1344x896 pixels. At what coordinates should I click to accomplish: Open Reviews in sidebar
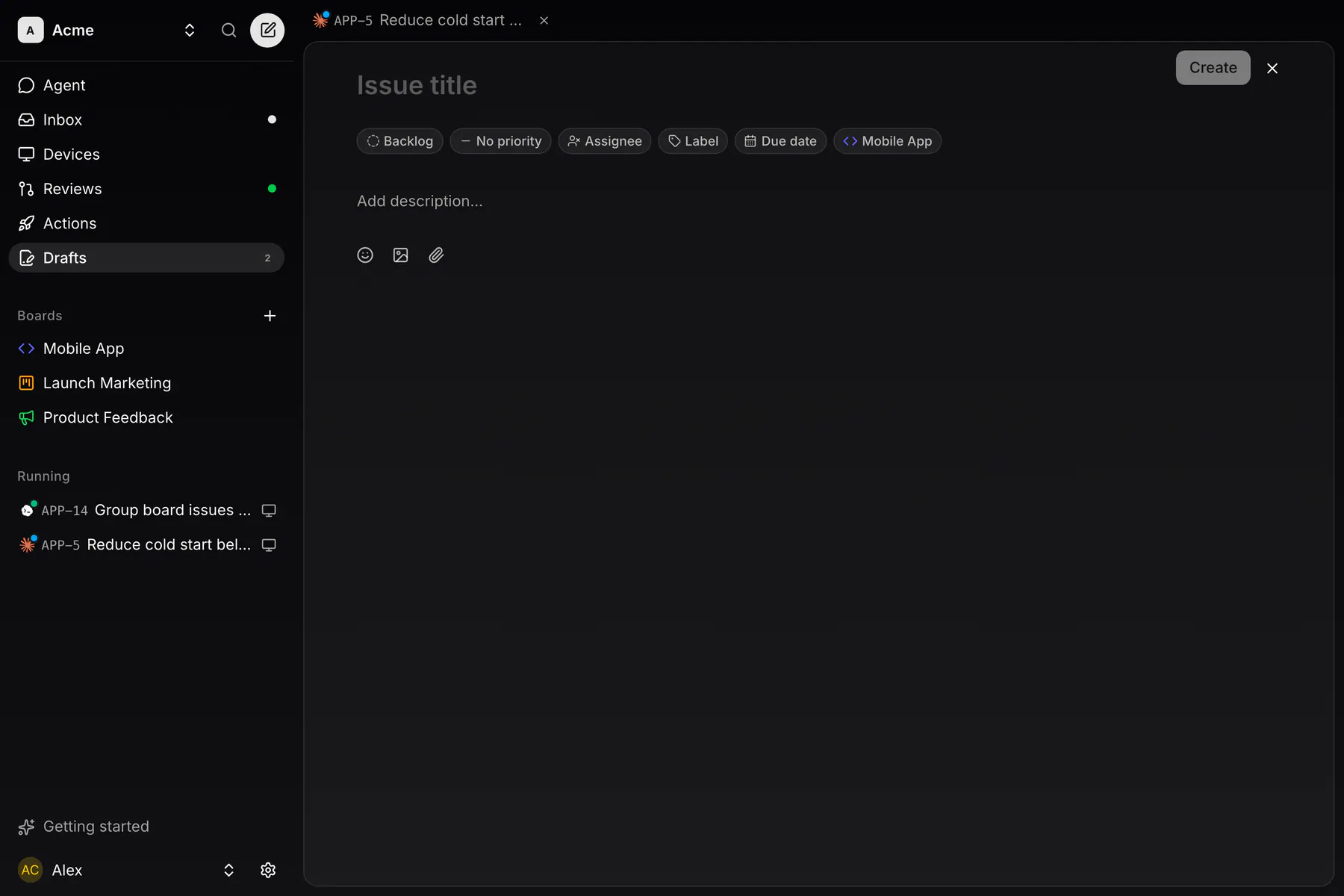(146, 188)
